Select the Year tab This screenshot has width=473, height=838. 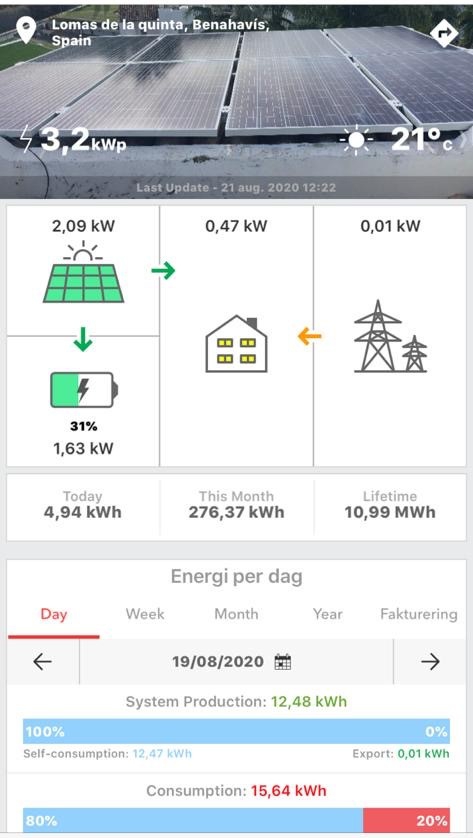(328, 614)
